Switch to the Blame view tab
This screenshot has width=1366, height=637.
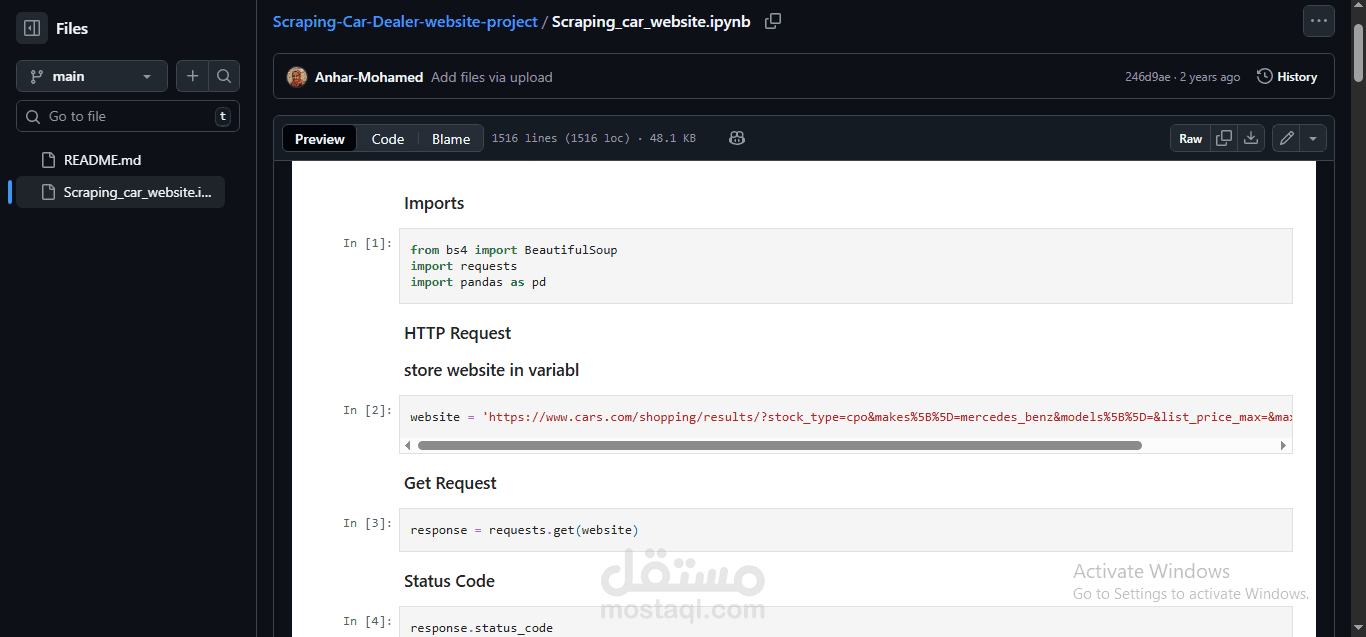coord(451,139)
